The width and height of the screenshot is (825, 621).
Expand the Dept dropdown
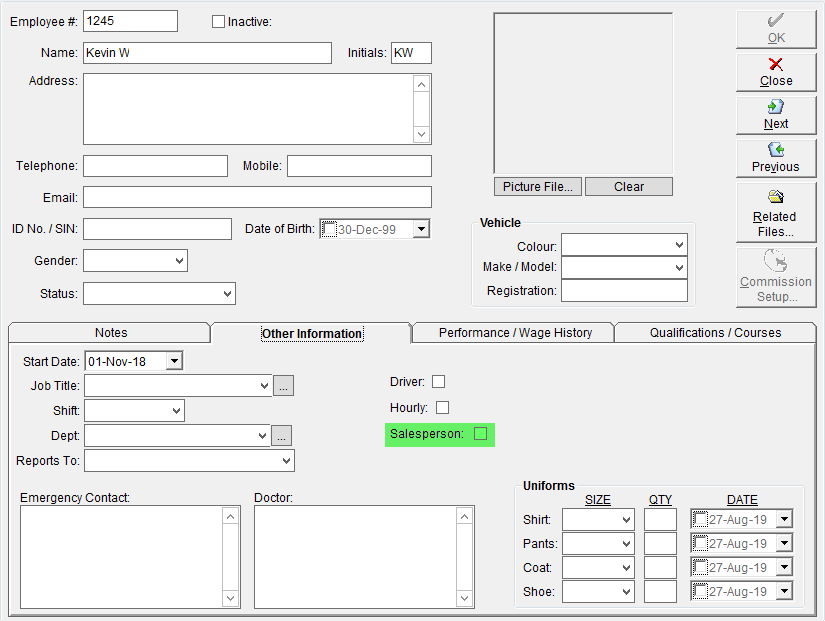pyautogui.click(x=263, y=436)
